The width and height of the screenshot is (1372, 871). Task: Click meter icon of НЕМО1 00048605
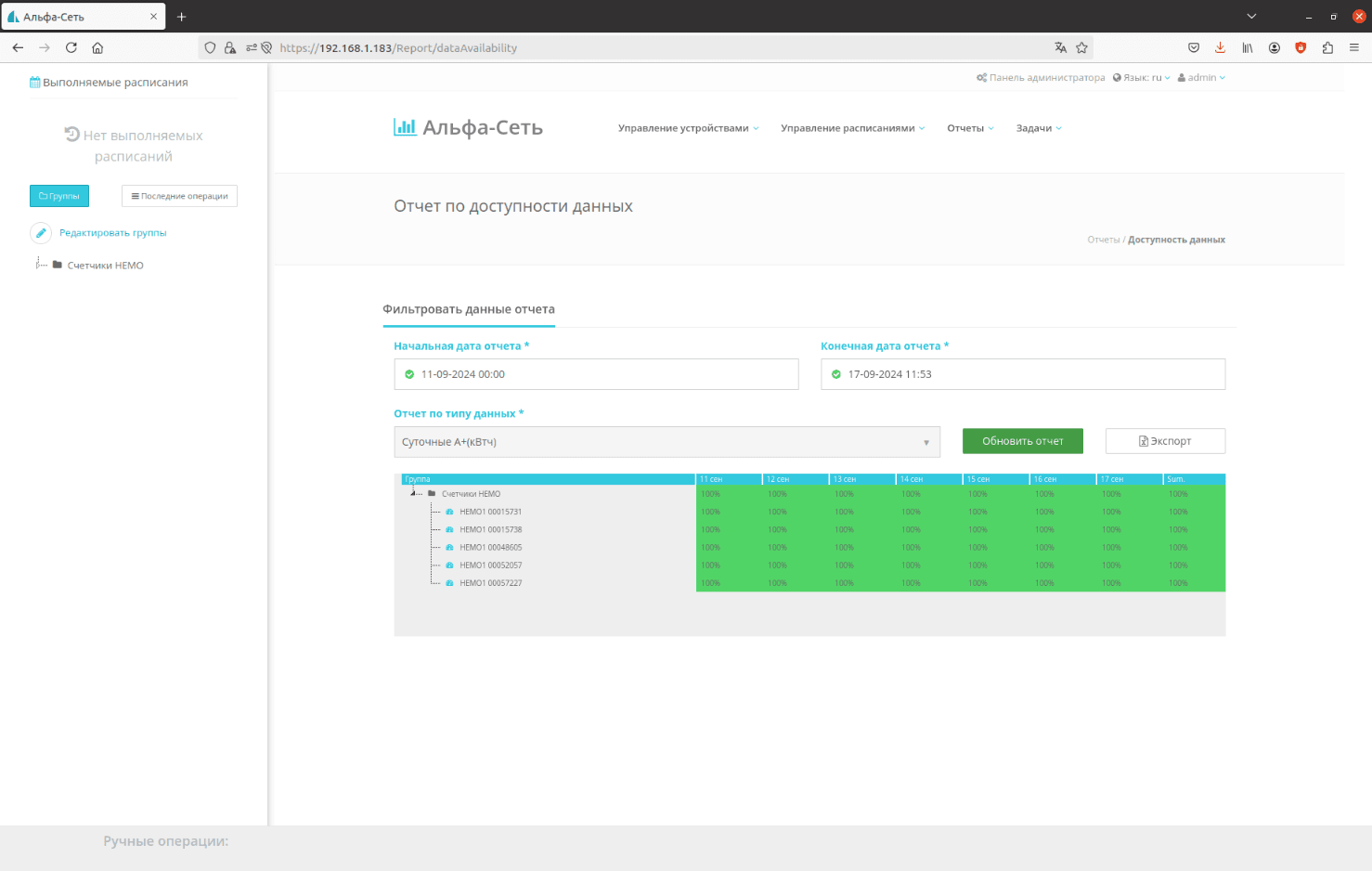pyautogui.click(x=450, y=548)
